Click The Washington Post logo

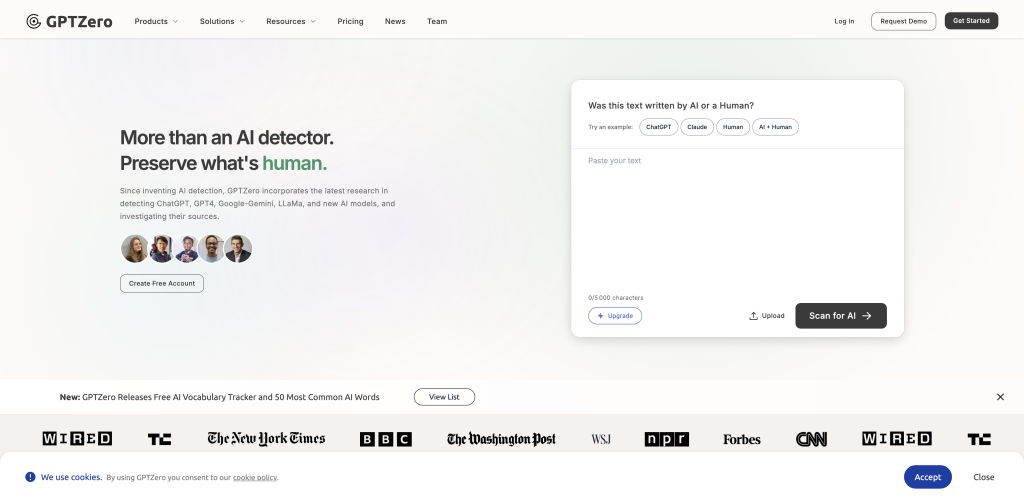[501, 439]
